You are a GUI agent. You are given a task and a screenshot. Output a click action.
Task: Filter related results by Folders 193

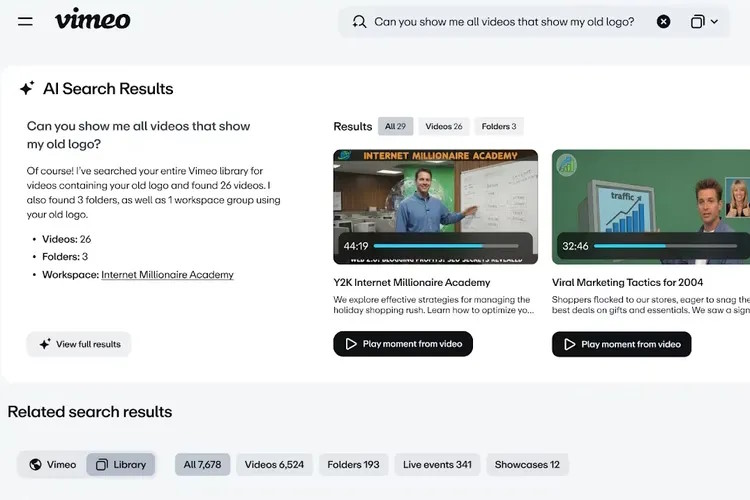353,465
